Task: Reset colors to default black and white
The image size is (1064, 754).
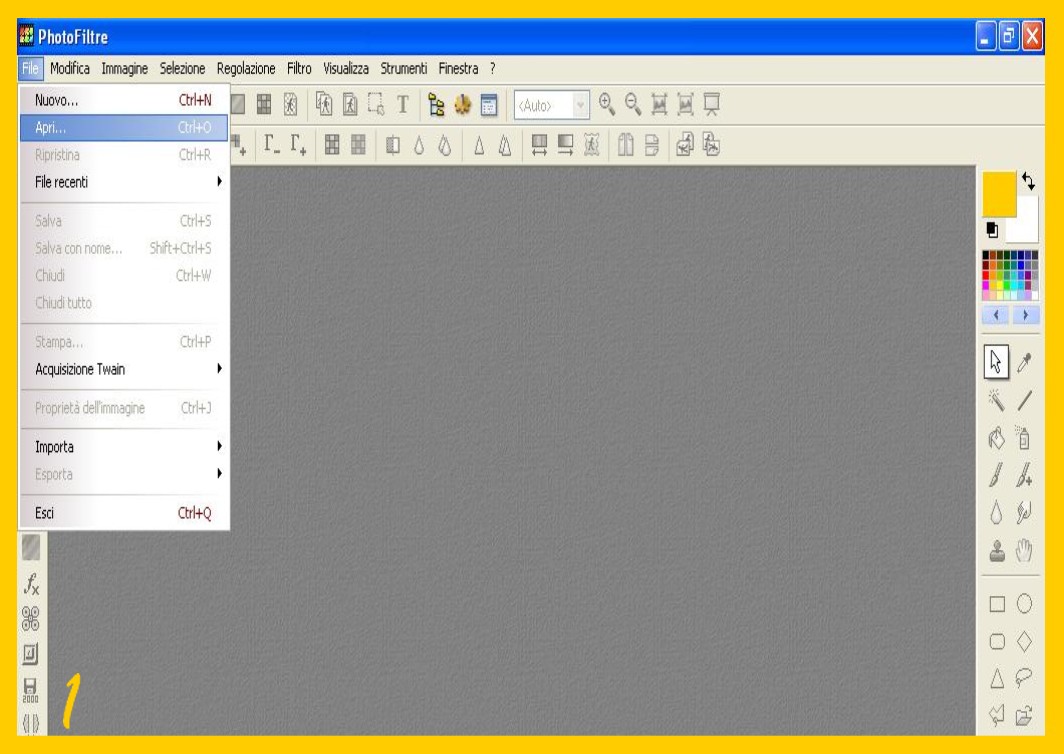Action: point(992,229)
